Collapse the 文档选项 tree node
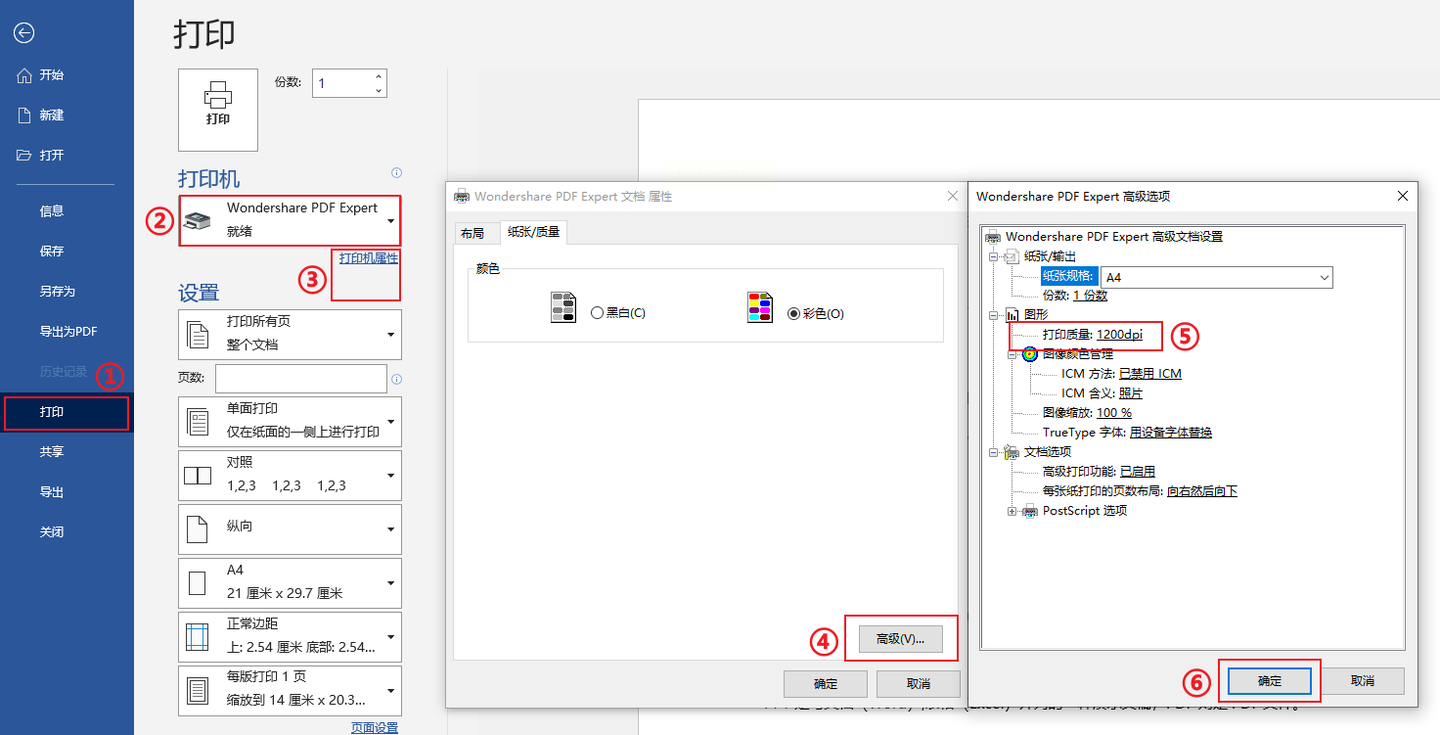This screenshot has width=1440, height=735. [994, 452]
